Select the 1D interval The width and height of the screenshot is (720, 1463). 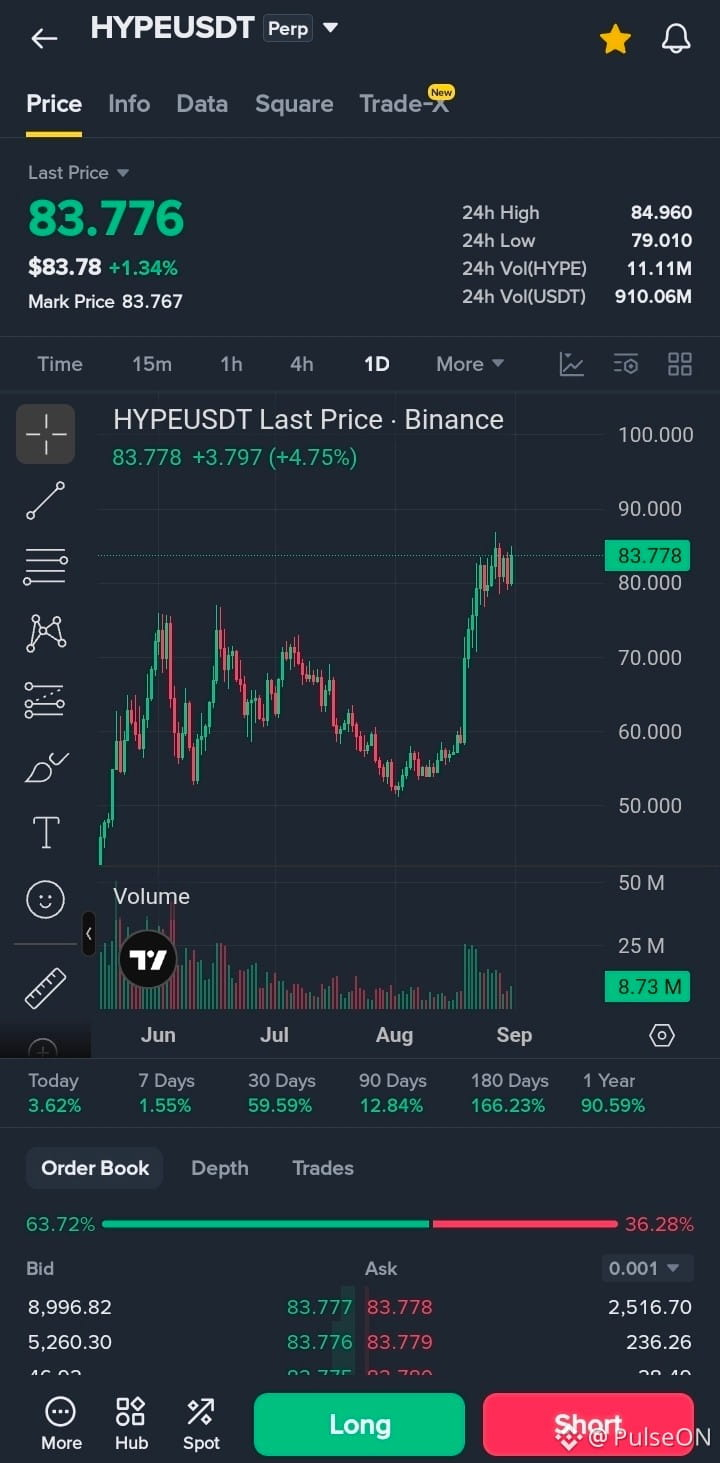point(376,364)
